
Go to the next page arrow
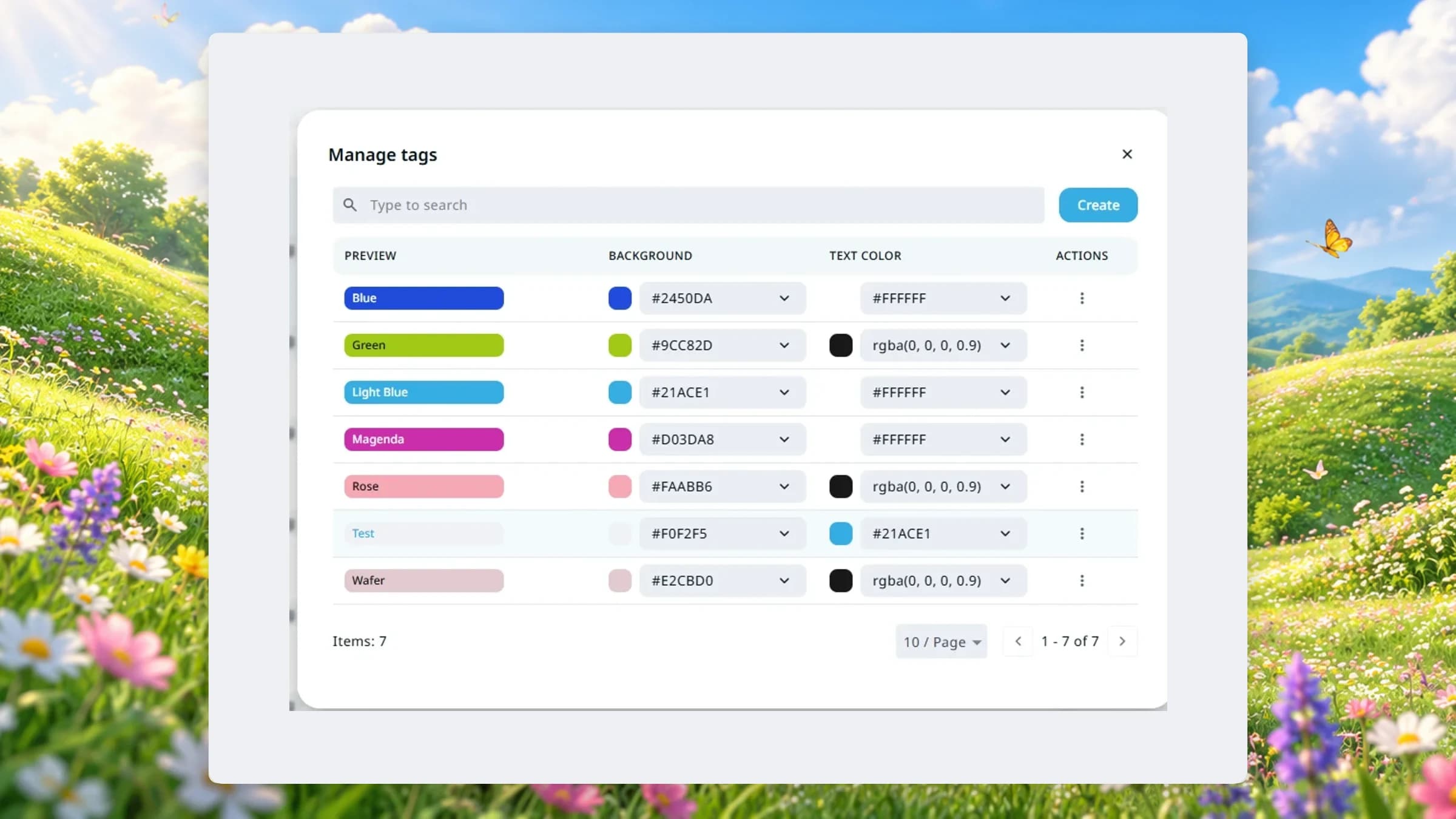point(1122,641)
